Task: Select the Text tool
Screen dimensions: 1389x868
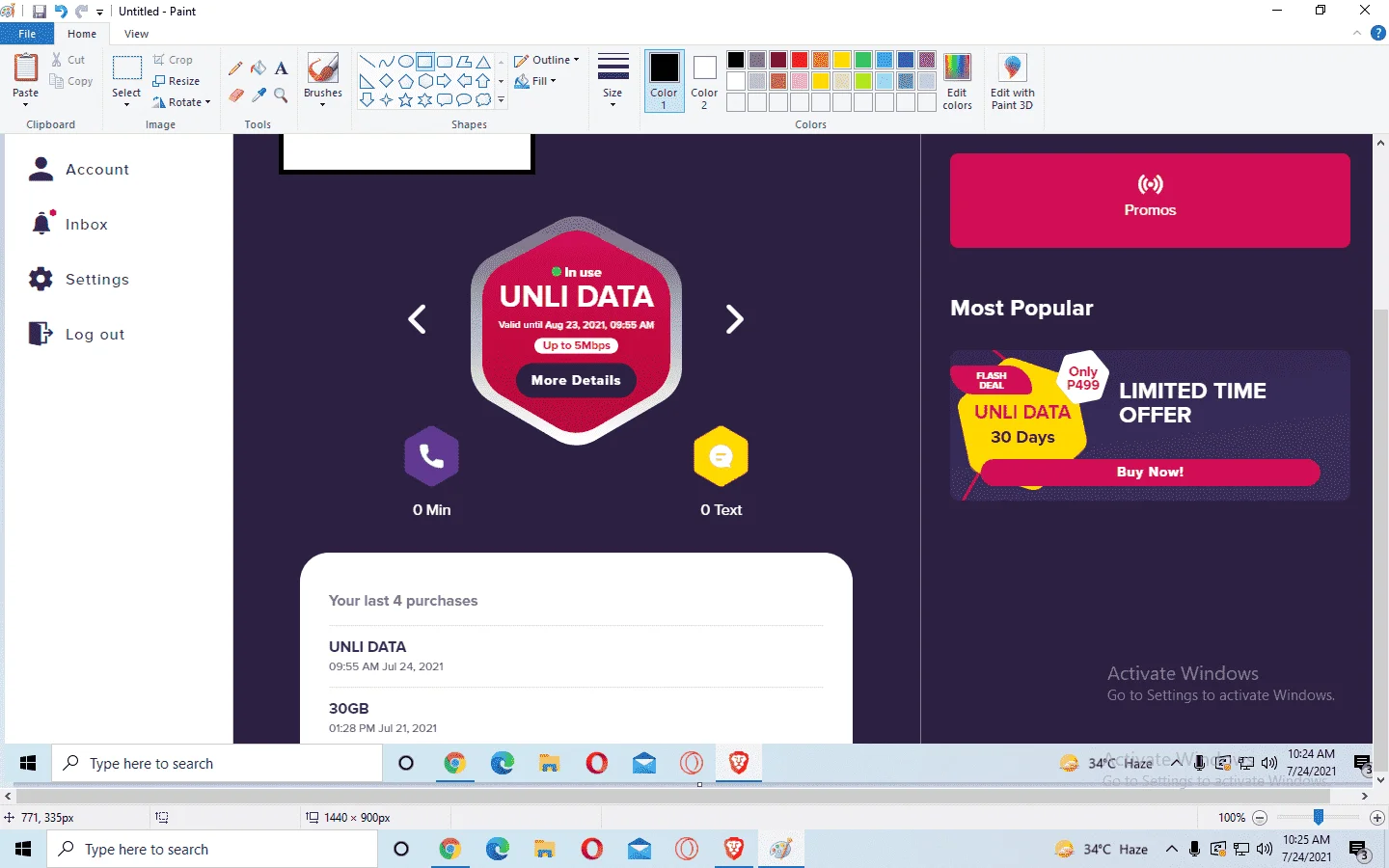Action: click(282, 68)
